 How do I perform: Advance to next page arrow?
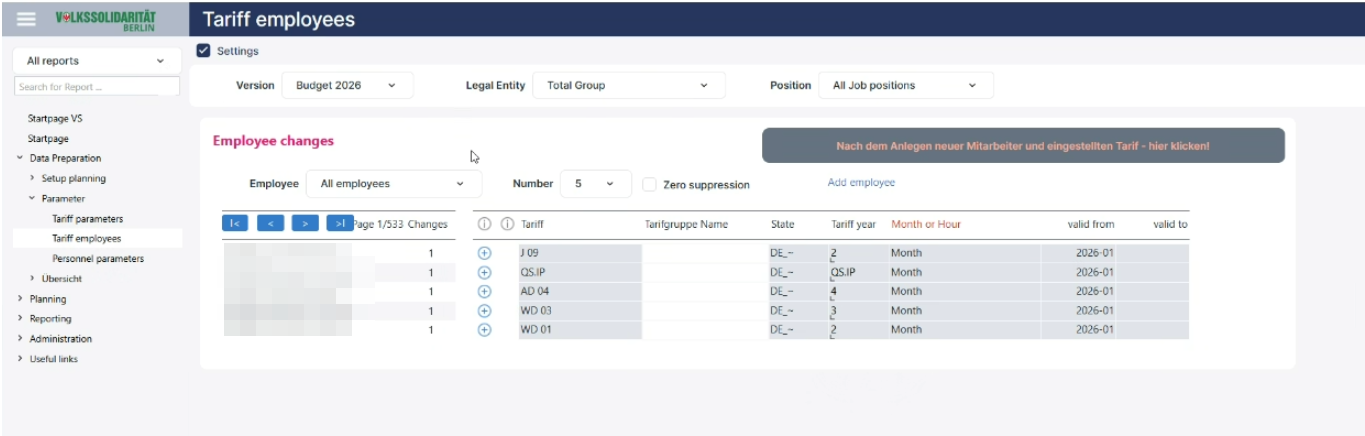[x=305, y=224]
